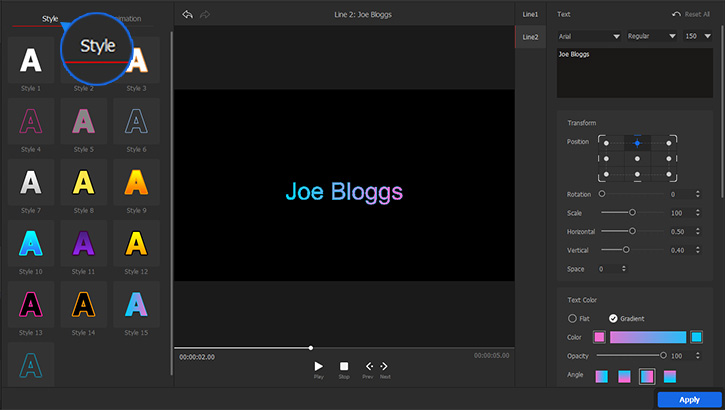The height and width of the screenshot is (410, 725).
Task: Click the undo arrow icon
Action: [188, 15]
